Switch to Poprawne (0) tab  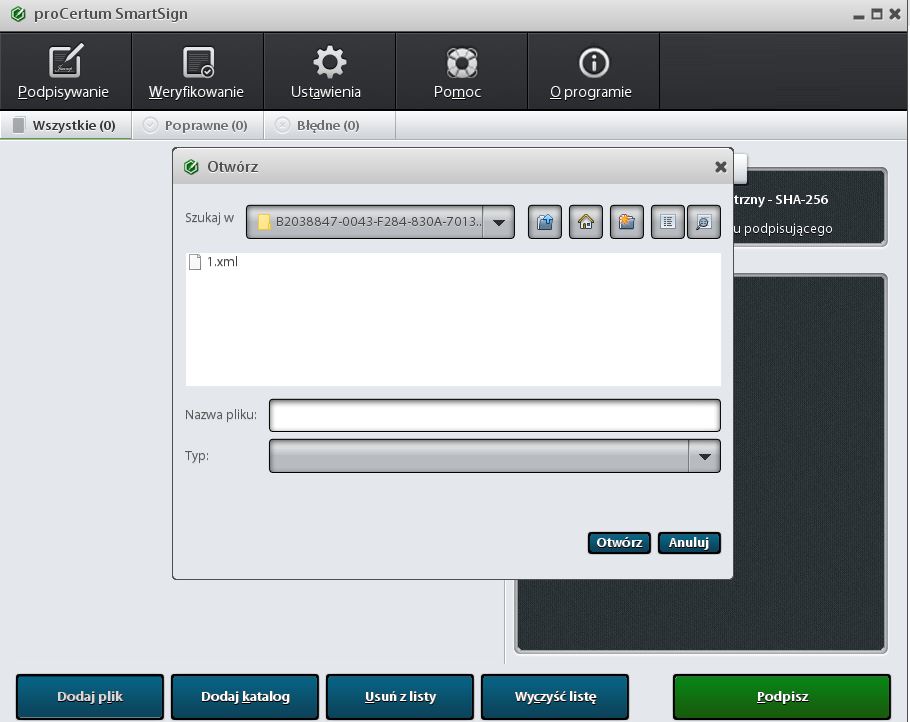tap(197, 125)
